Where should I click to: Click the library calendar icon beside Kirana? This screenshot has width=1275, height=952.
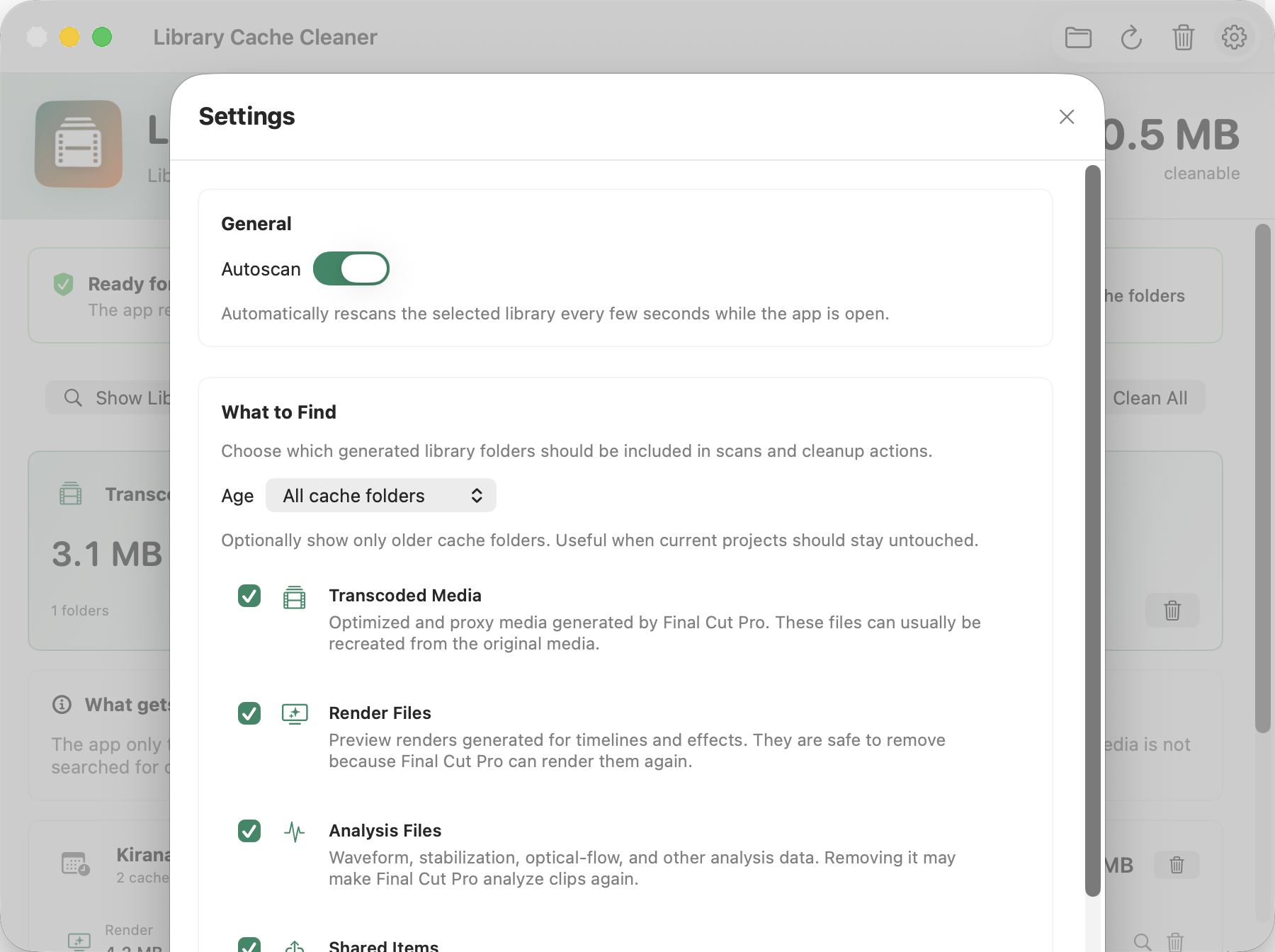(75, 863)
